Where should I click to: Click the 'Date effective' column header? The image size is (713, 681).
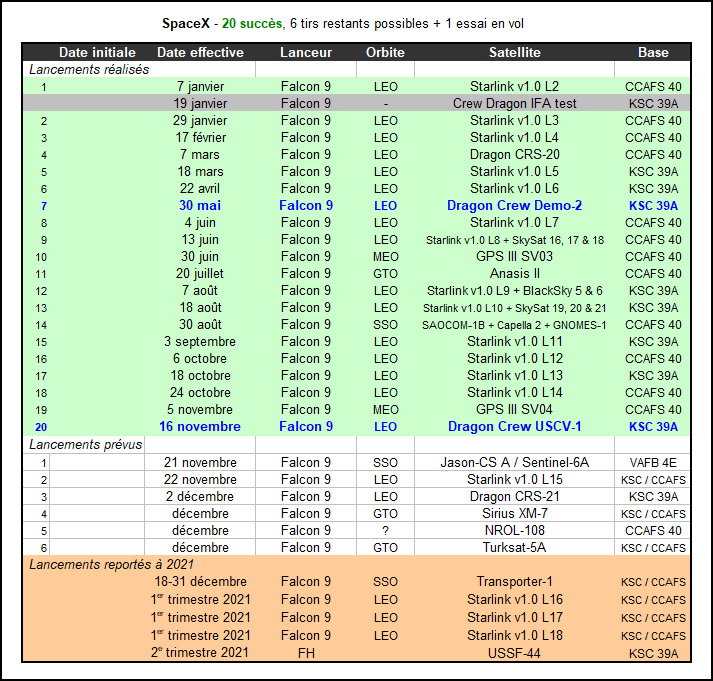click(x=200, y=52)
